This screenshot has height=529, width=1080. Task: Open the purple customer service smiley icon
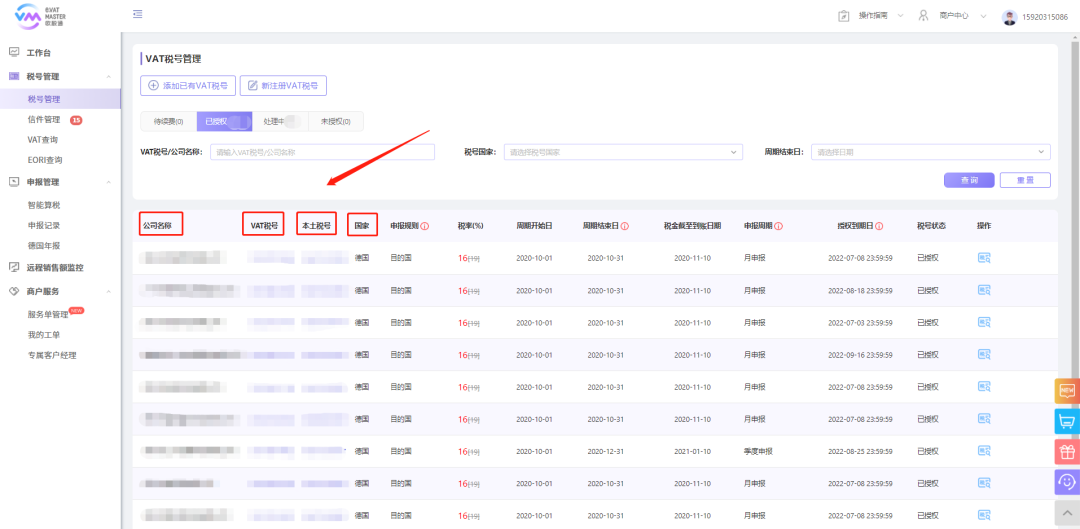(x=1067, y=482)
